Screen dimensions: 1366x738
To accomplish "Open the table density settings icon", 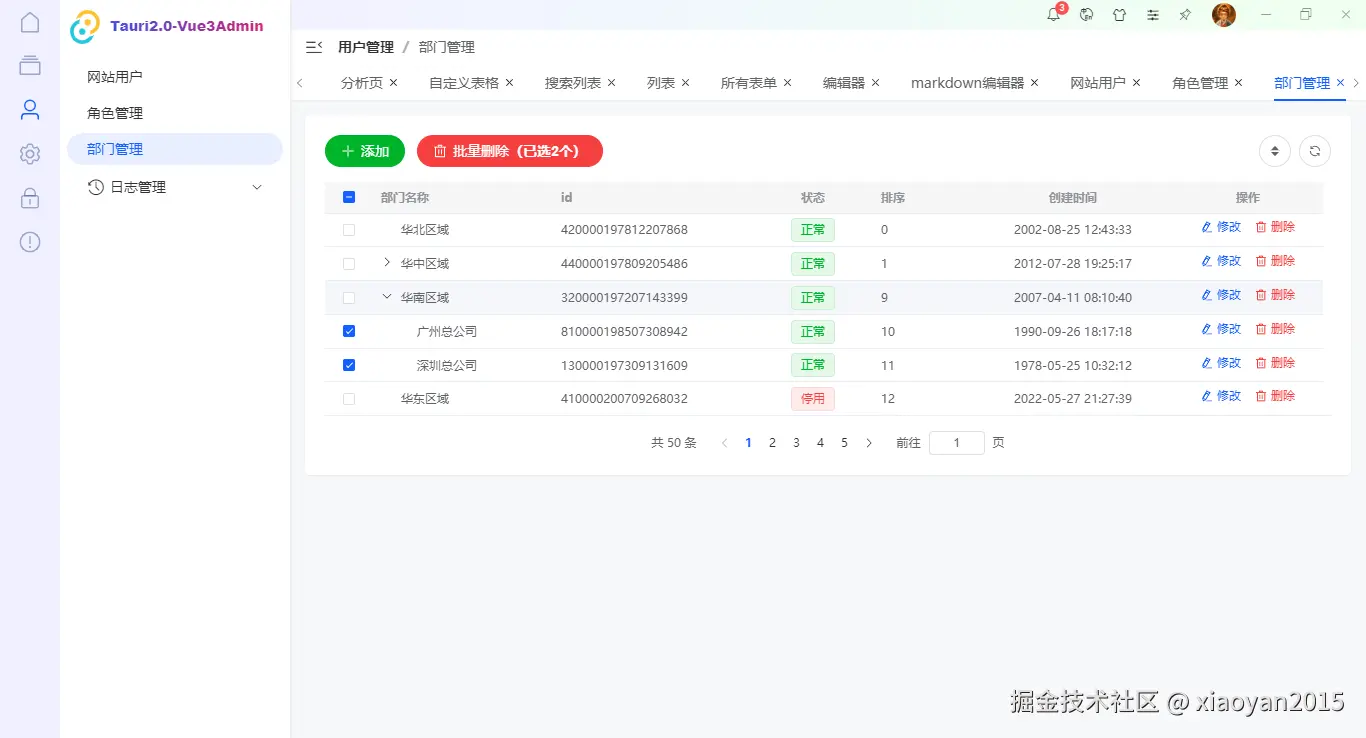I will pyautogui.click(x=1274, y=150).
